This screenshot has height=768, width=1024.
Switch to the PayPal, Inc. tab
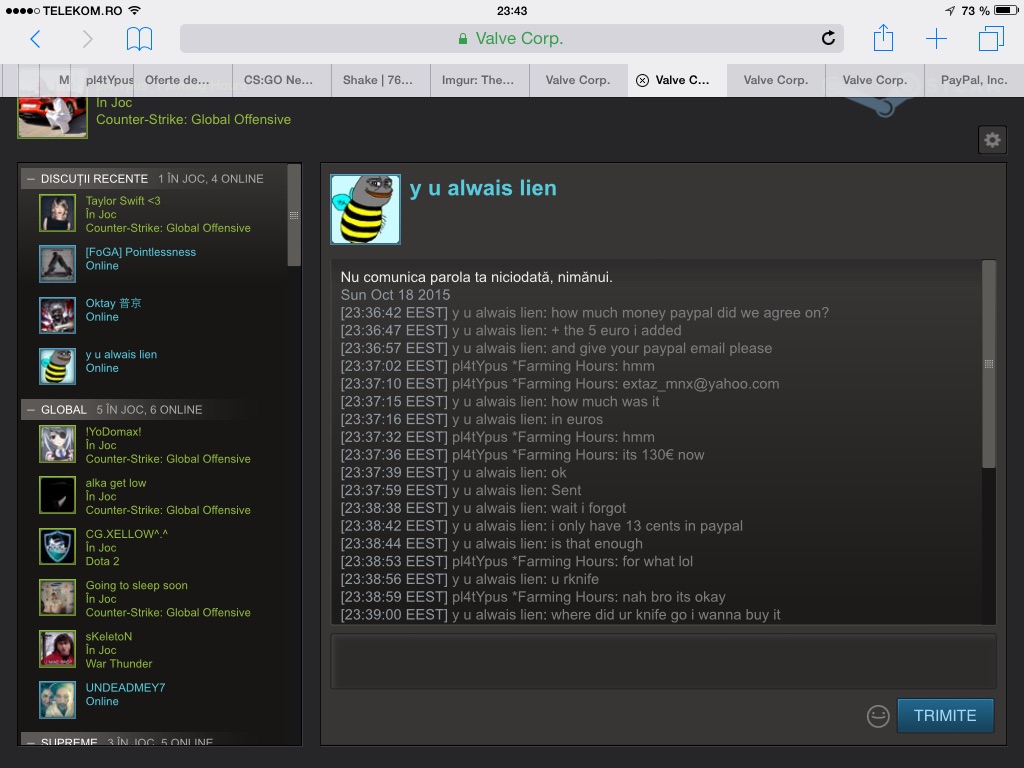pos(973,80)
